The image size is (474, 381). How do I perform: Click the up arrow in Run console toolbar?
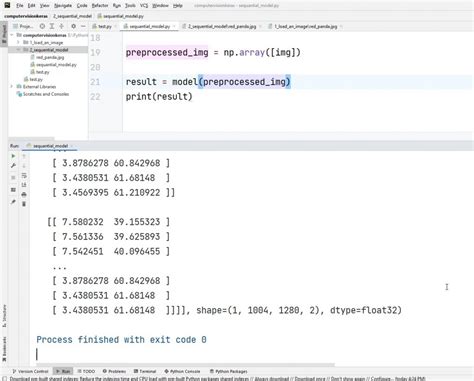24,156
